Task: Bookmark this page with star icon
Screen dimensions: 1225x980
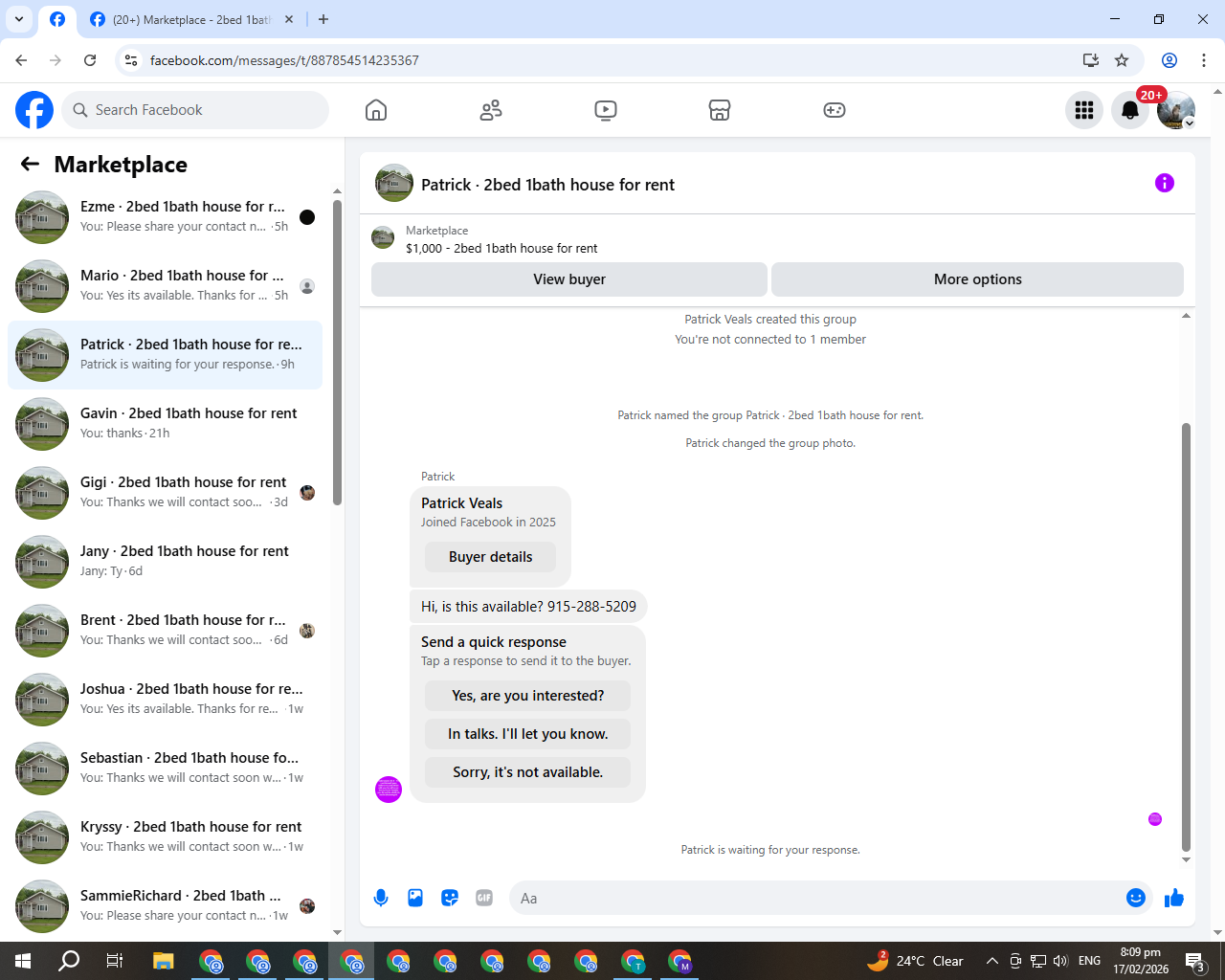Action: click(x=1122, y=60)
